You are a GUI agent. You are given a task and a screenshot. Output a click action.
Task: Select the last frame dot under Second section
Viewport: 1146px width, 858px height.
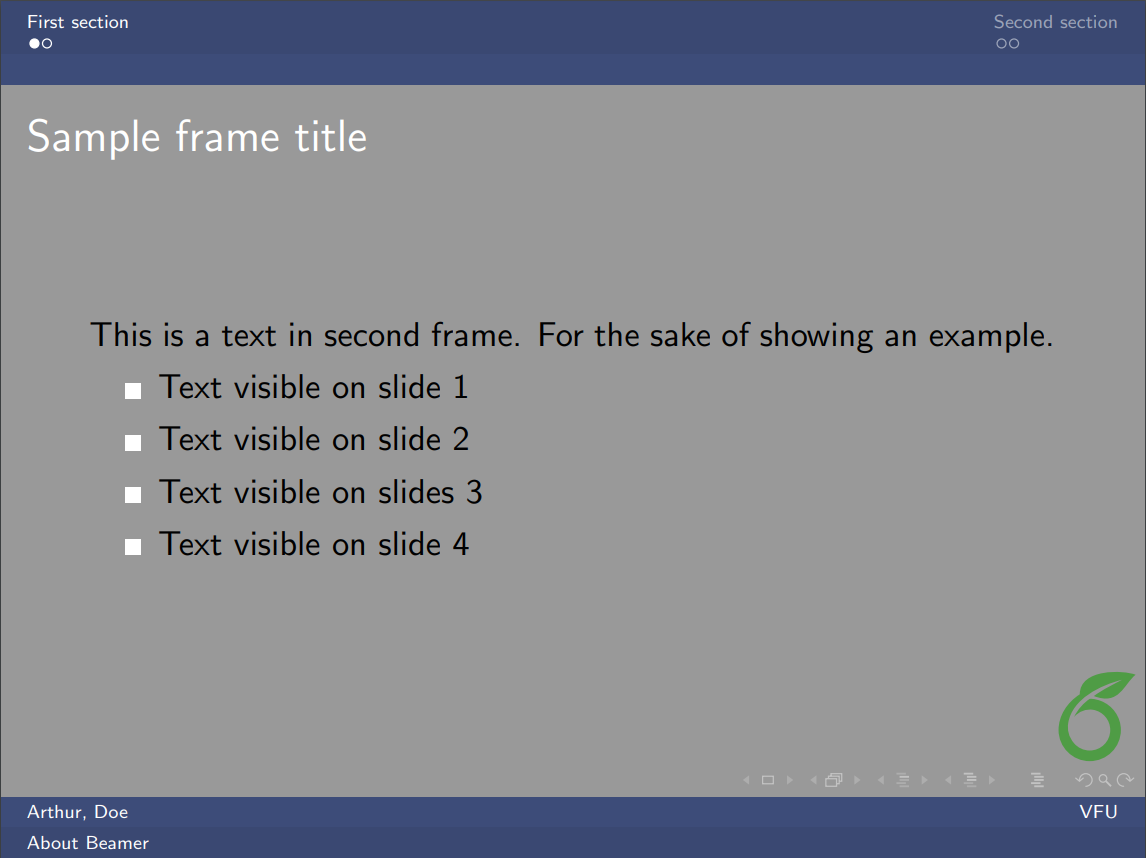click(1014, 44)
